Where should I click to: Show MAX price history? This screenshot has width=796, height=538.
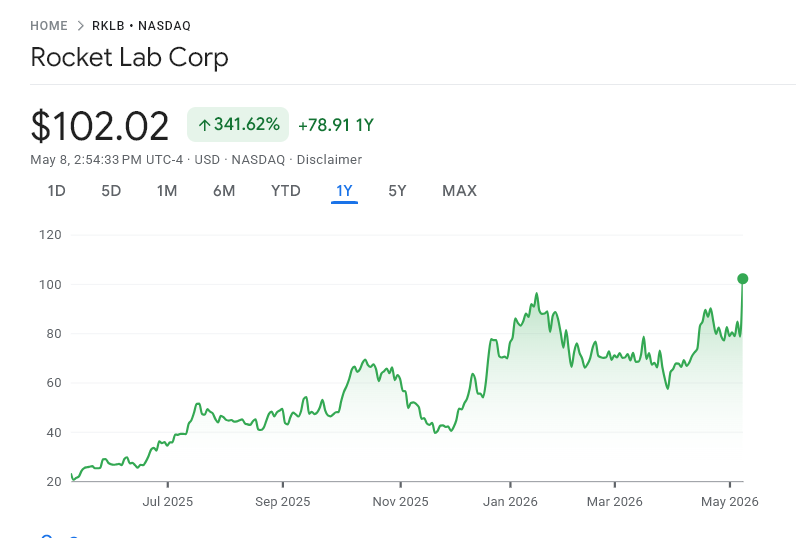pyautogui.click(x=459, y=191)
